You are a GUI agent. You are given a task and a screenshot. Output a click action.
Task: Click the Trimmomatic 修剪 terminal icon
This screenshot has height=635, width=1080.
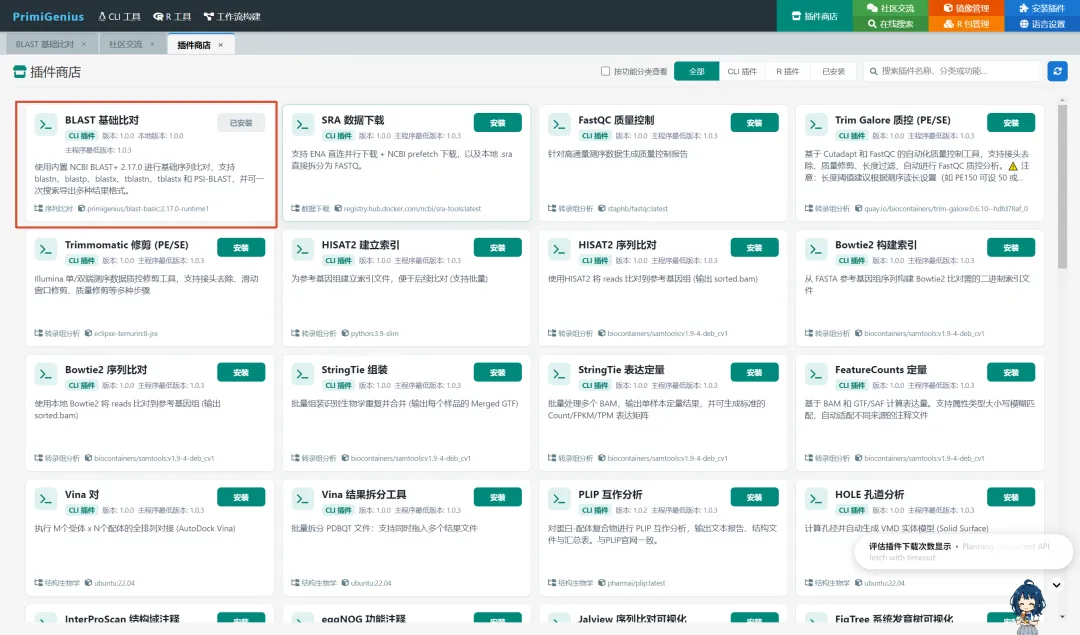pyautogui.click(x=45, y=249)
